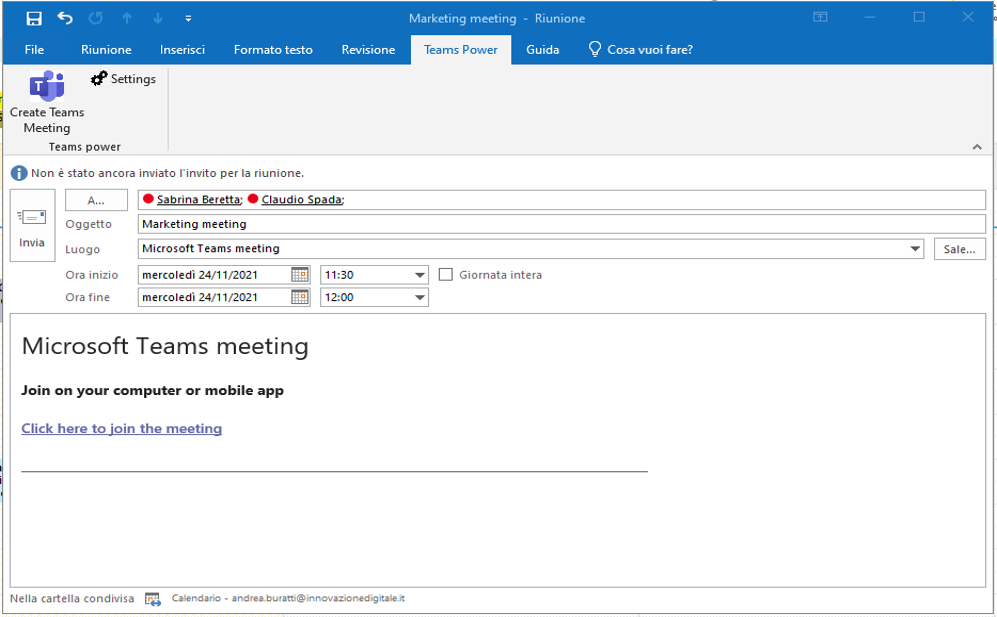Click the Save icon in title bar
The width and height of the screenshot is (997, 617).
point(34,18)
